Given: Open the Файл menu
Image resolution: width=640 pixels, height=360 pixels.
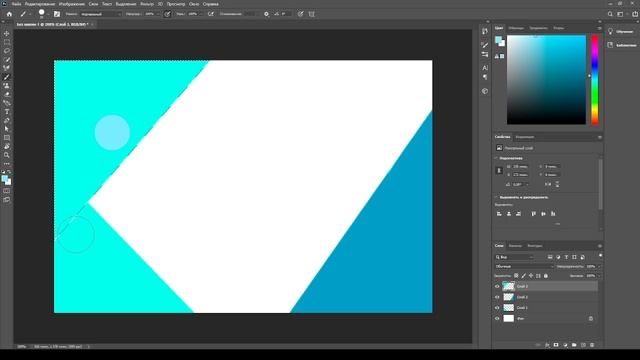Looking at the screenshot, I should pos(16,4).
